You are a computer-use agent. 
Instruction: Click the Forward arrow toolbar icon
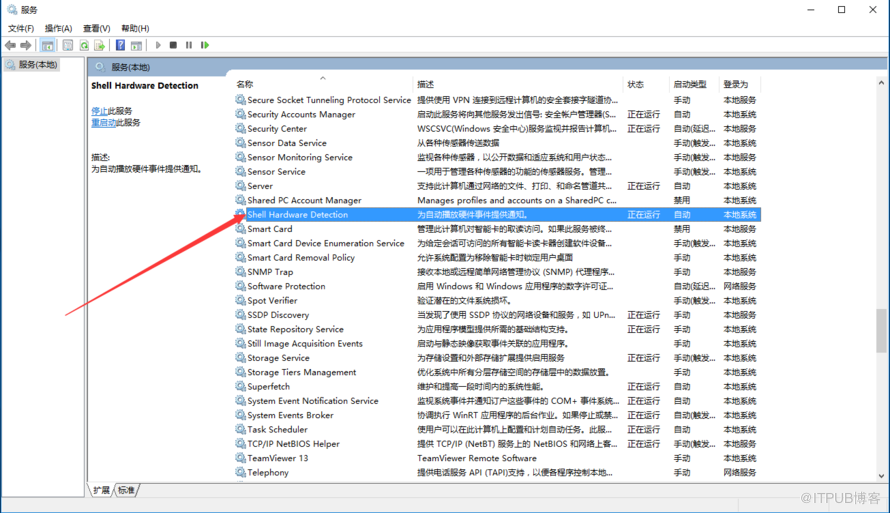26,45
